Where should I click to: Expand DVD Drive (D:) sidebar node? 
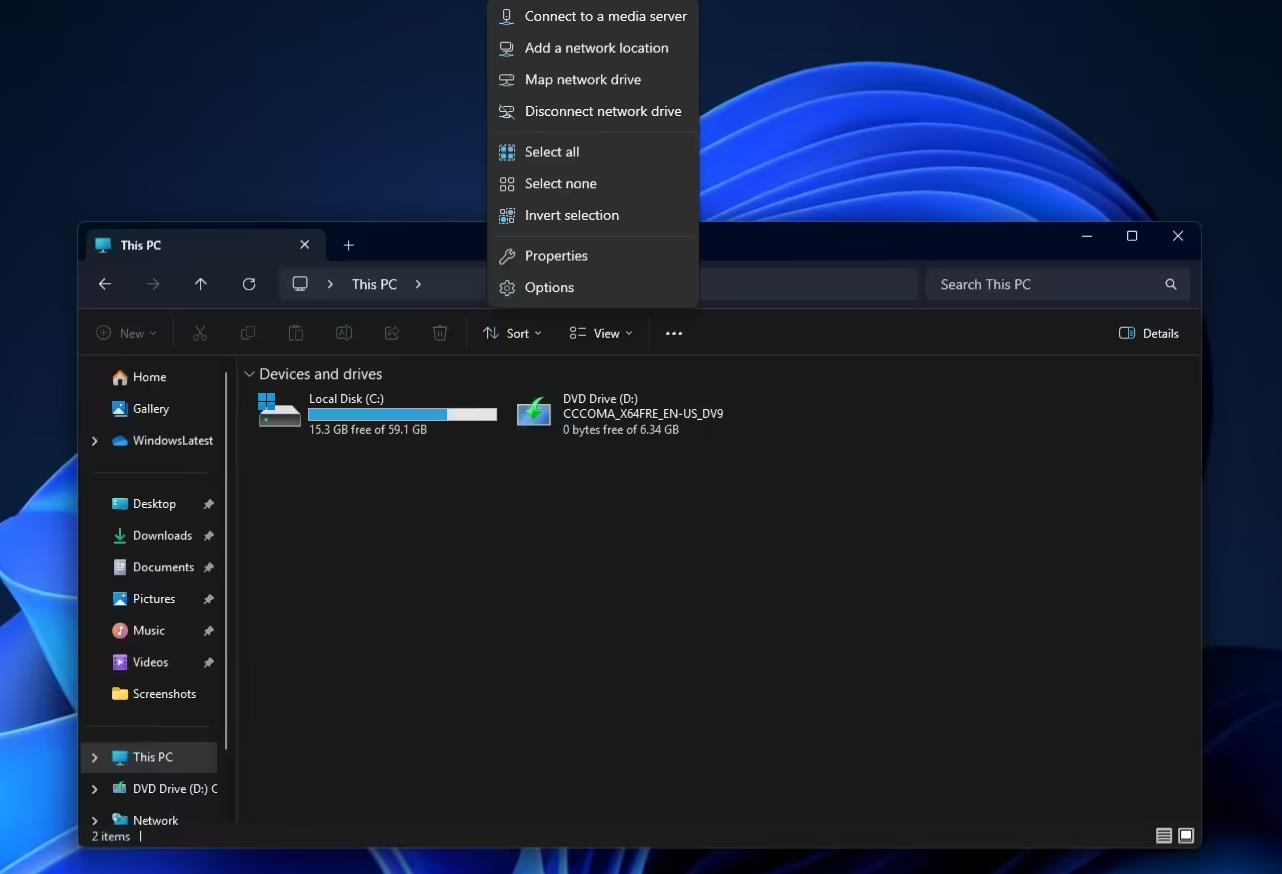95,789
